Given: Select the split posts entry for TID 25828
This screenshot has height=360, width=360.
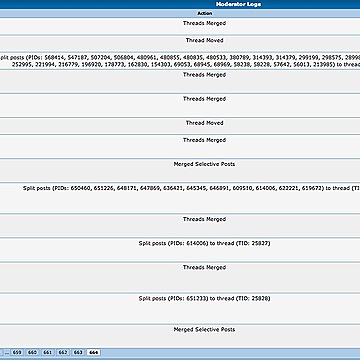Looking at the screenshot, I should coord(204,298).
